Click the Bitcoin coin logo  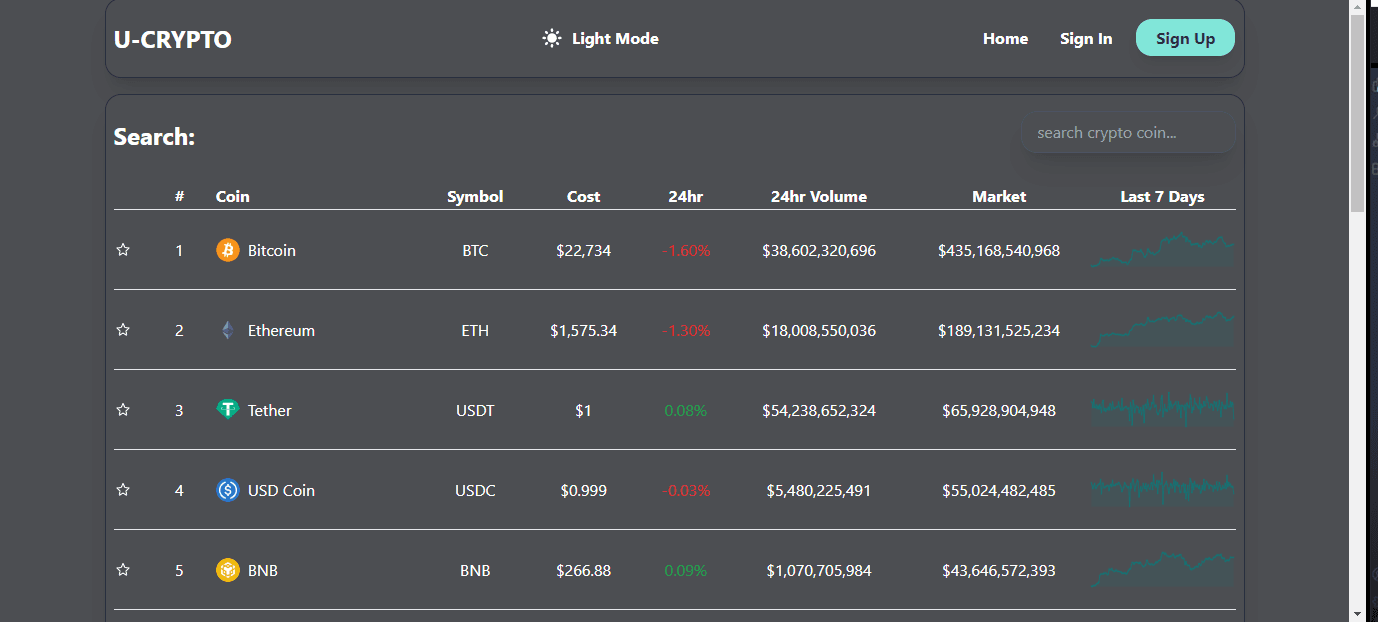(x=228, y=250)
